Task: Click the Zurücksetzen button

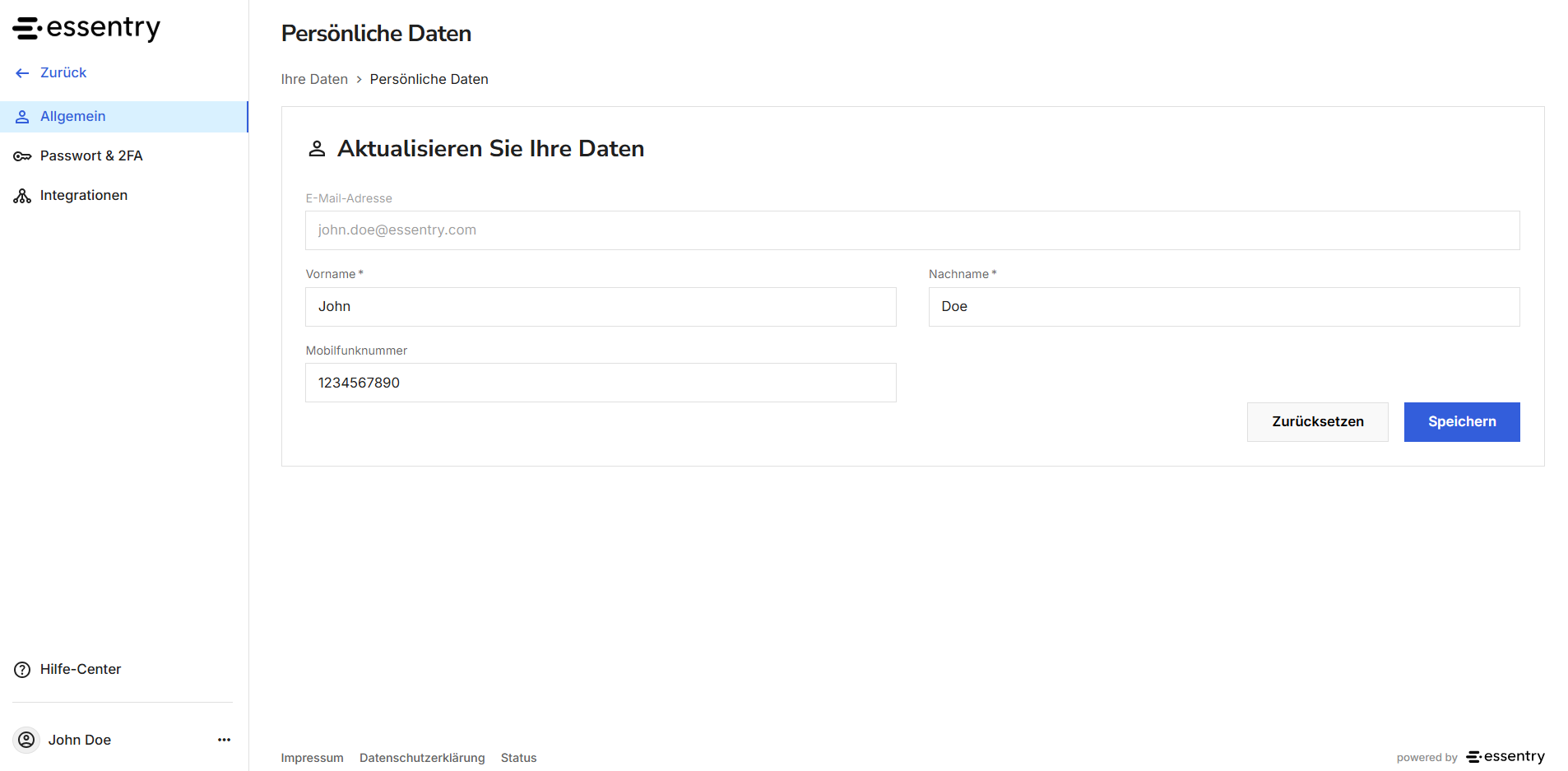Action: click(x=1318, y=422)
